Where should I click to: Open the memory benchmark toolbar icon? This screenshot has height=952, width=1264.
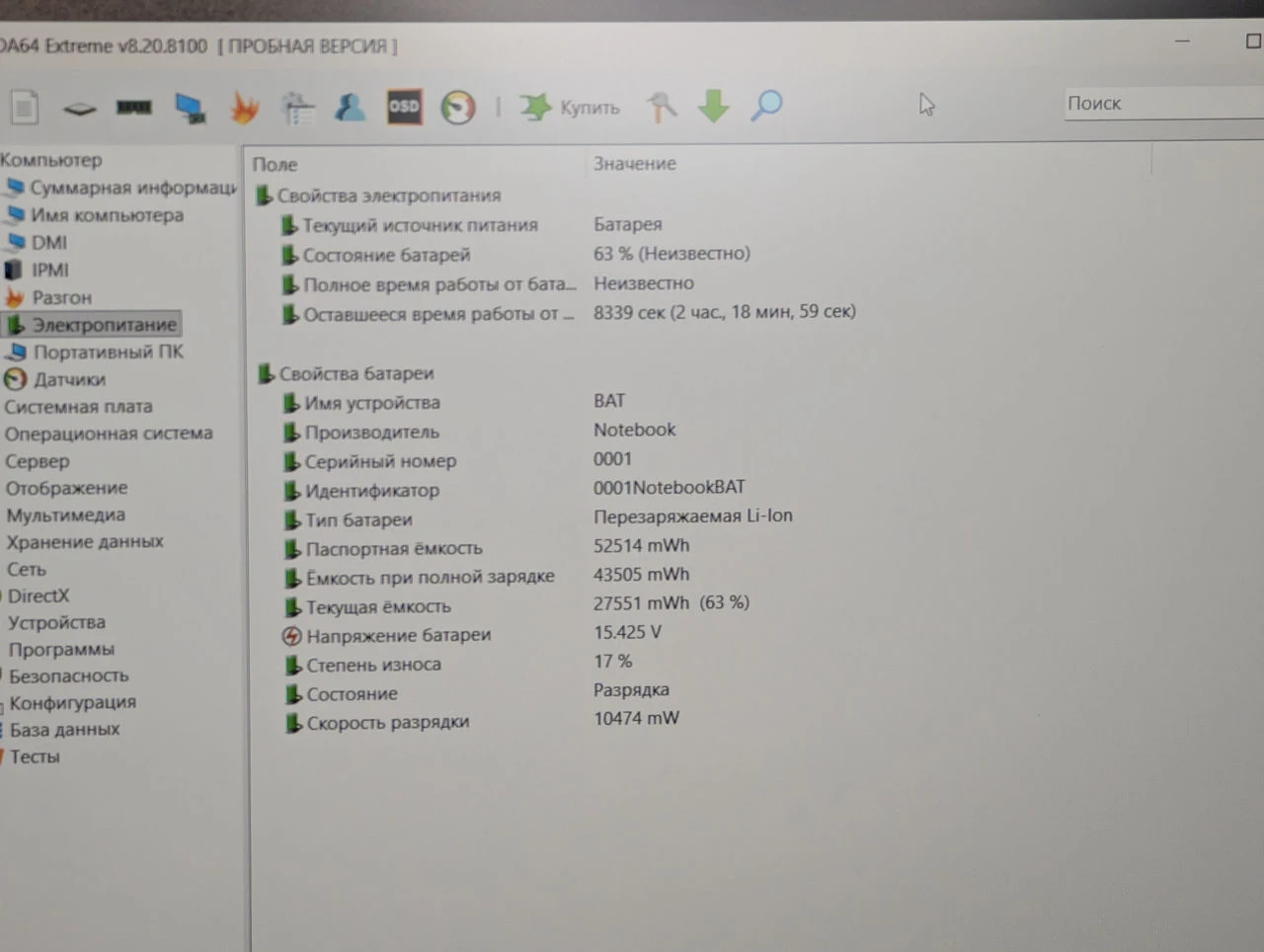point(134,107)
